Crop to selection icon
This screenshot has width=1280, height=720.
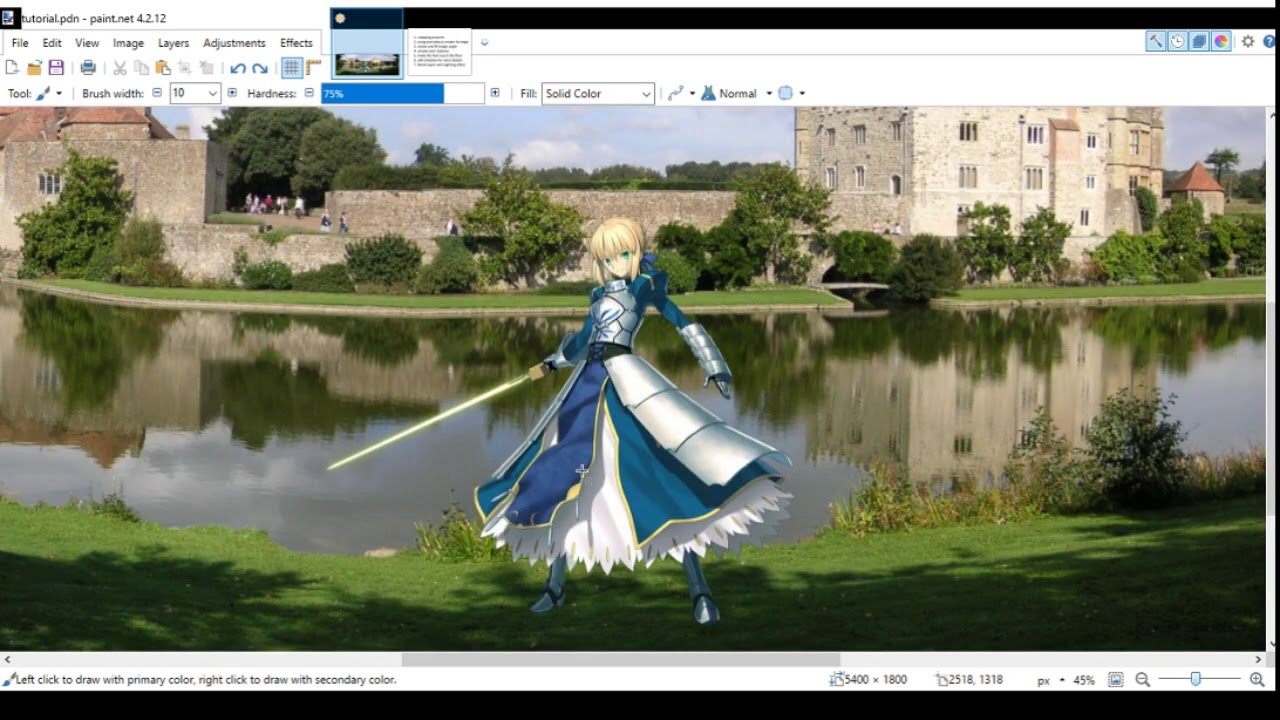tap(185, 68)
